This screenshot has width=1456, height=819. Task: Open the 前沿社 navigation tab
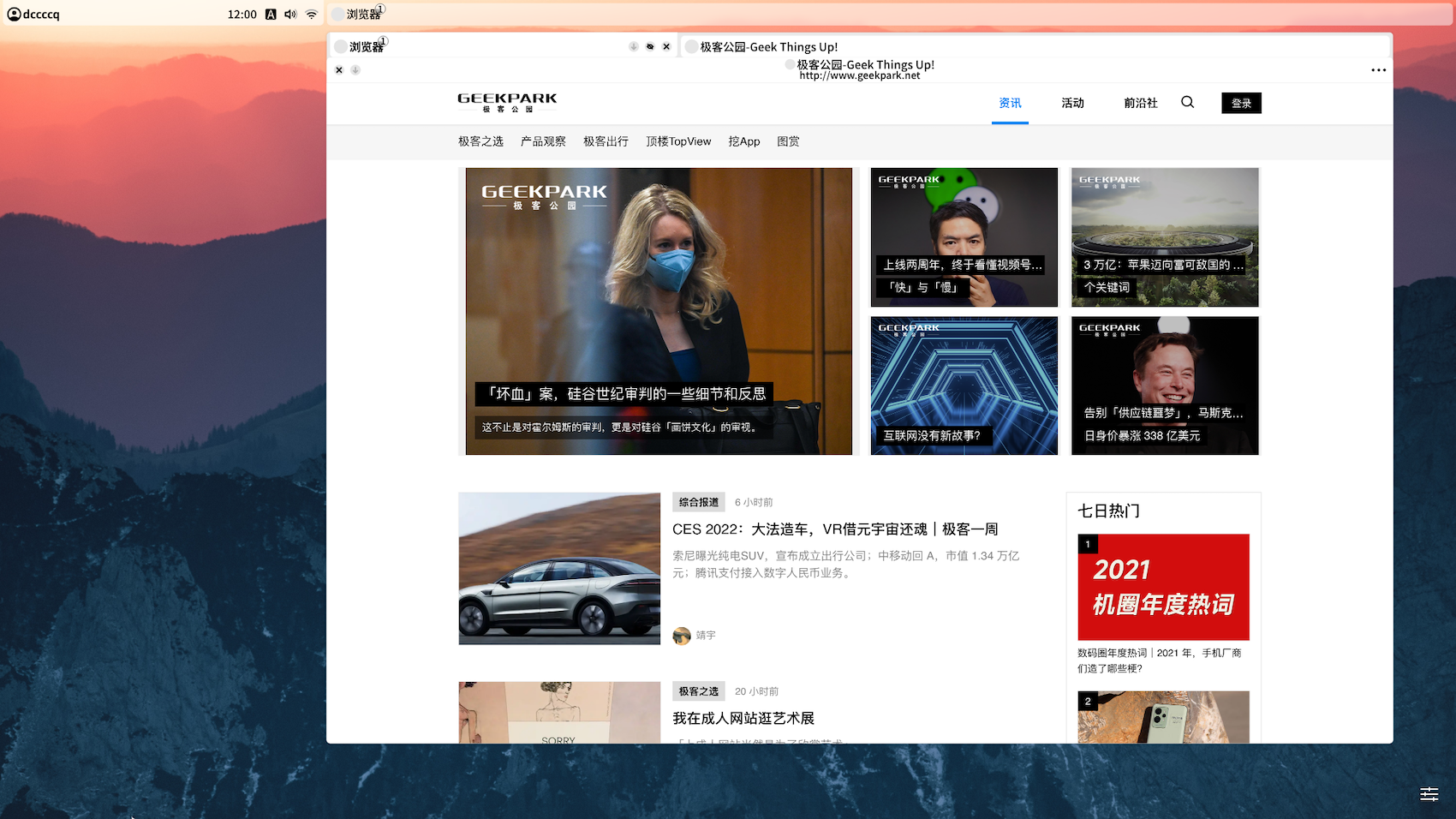(1141, 103)
